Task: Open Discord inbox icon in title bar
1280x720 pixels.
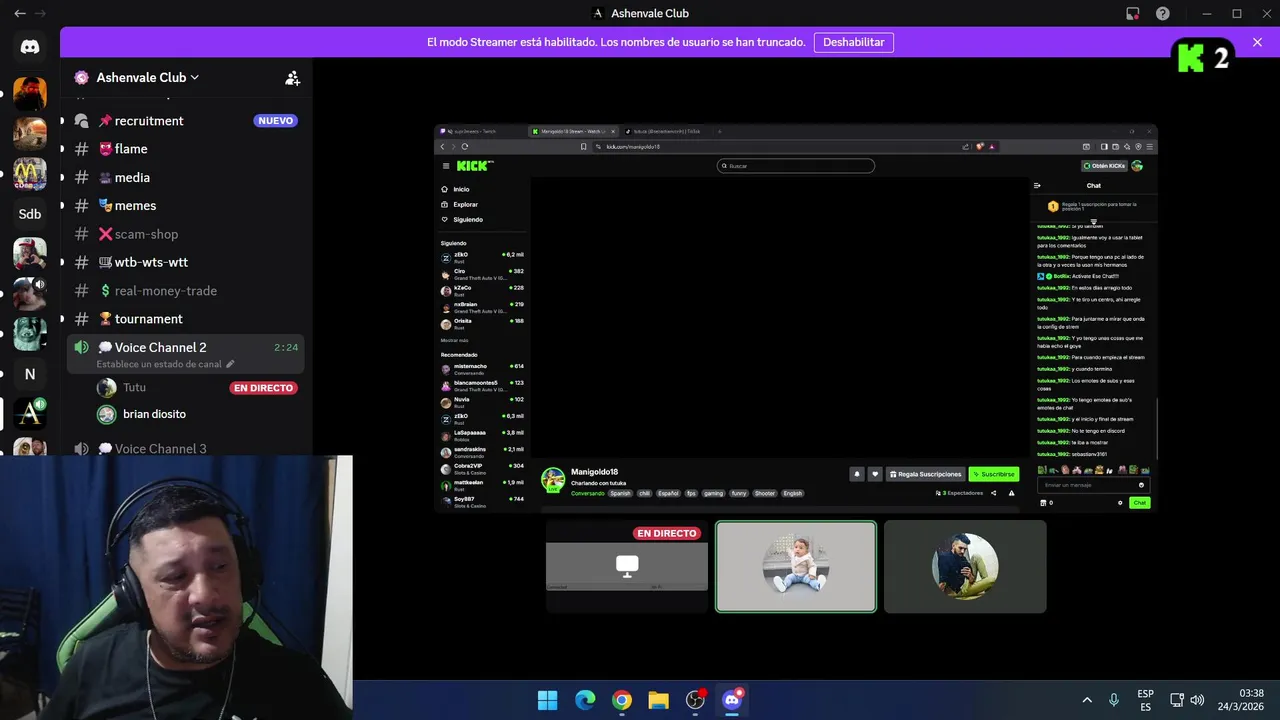Action: [1133, 13]
